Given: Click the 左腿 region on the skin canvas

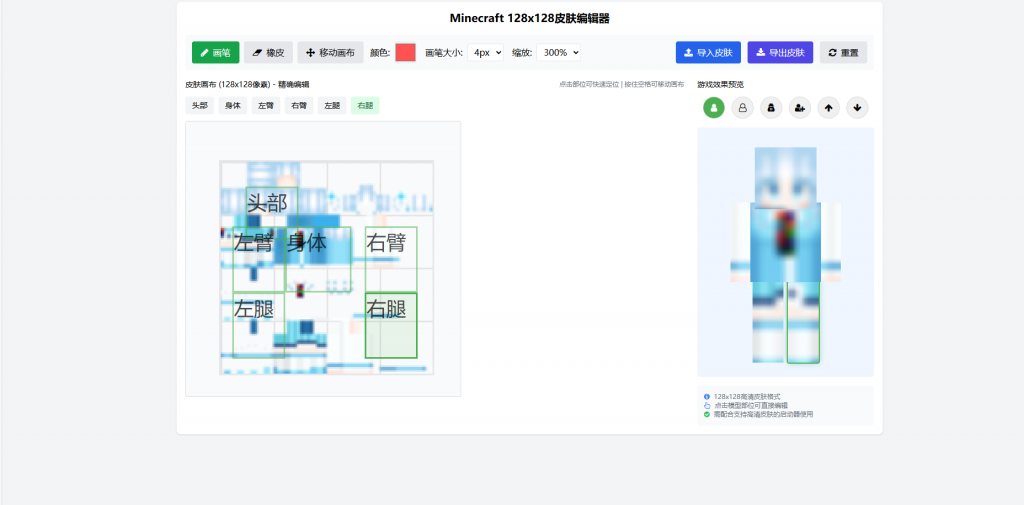Looking at the screenshot, I should (x=259, y=325).
